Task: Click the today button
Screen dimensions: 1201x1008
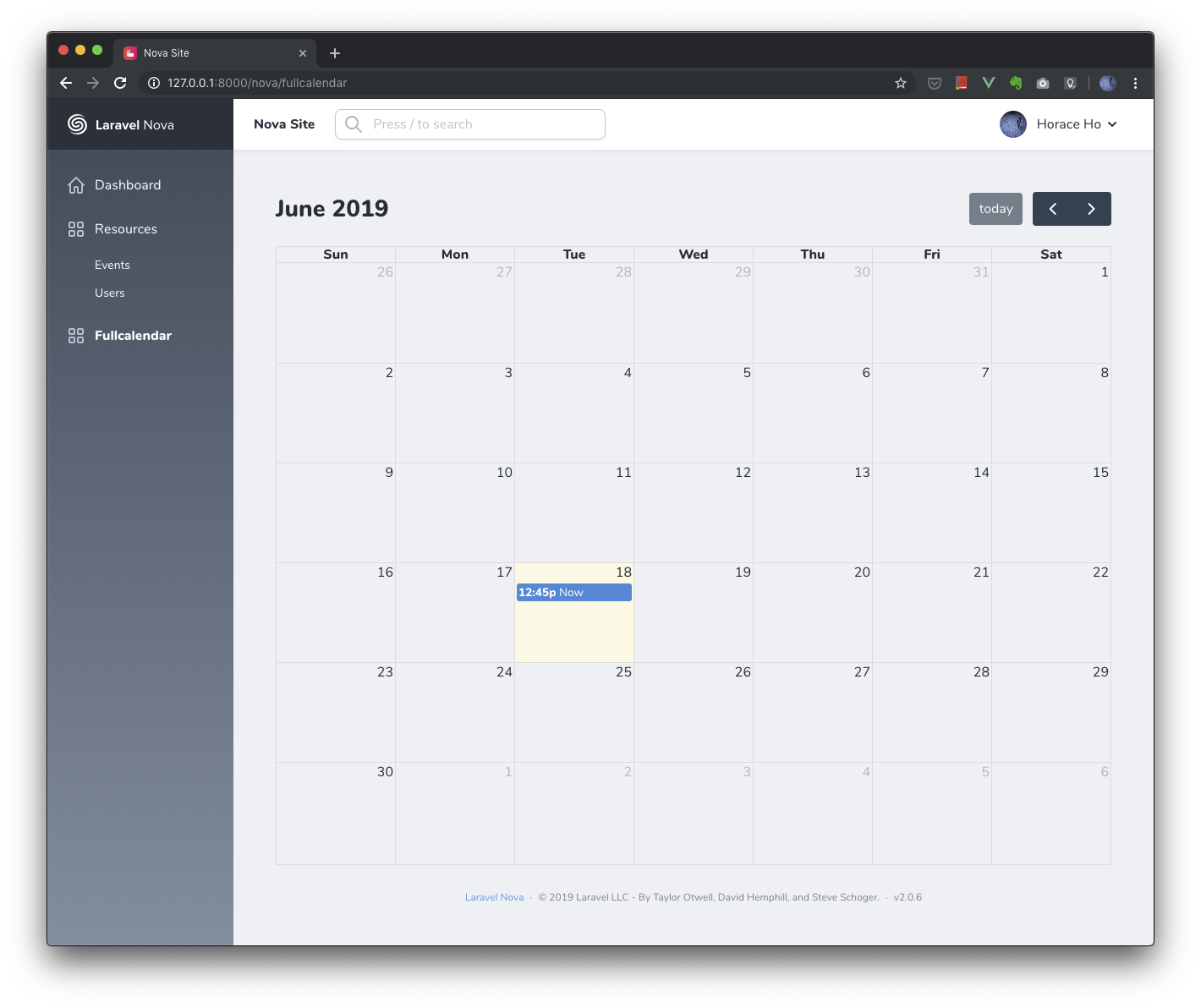Action: [x=995, y=209]
